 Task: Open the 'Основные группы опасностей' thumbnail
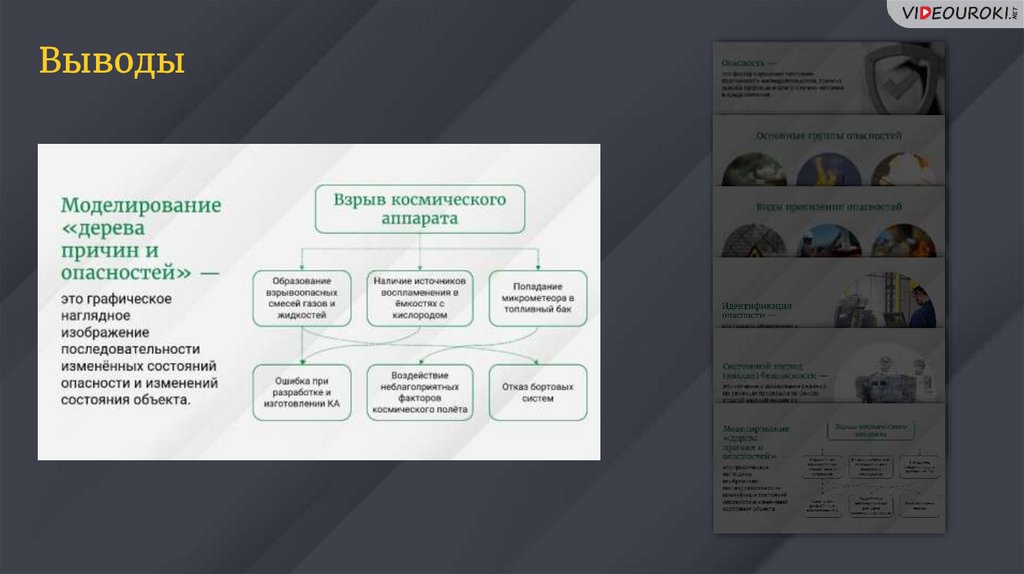[829, 151]
